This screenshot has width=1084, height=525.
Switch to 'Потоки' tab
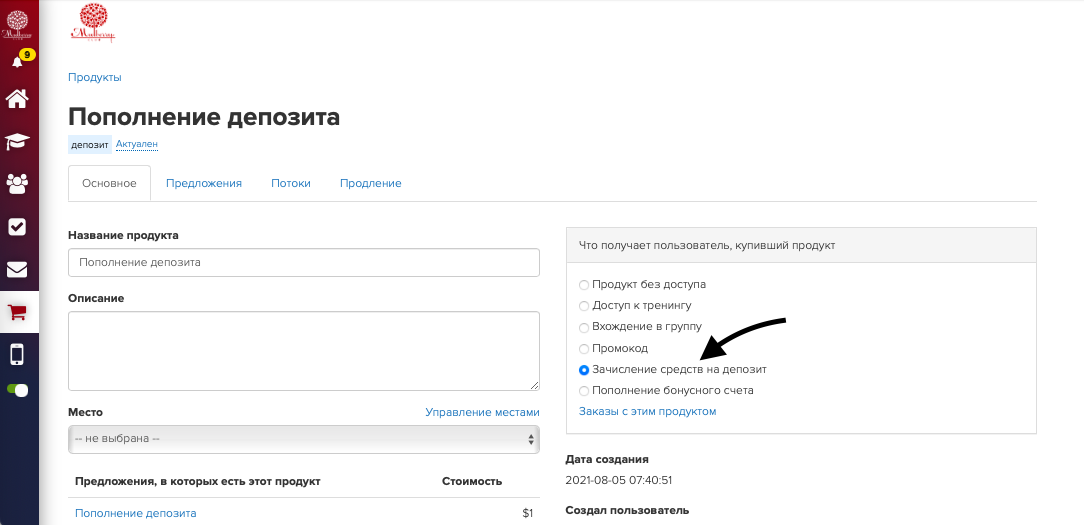(x=290, y=183)
